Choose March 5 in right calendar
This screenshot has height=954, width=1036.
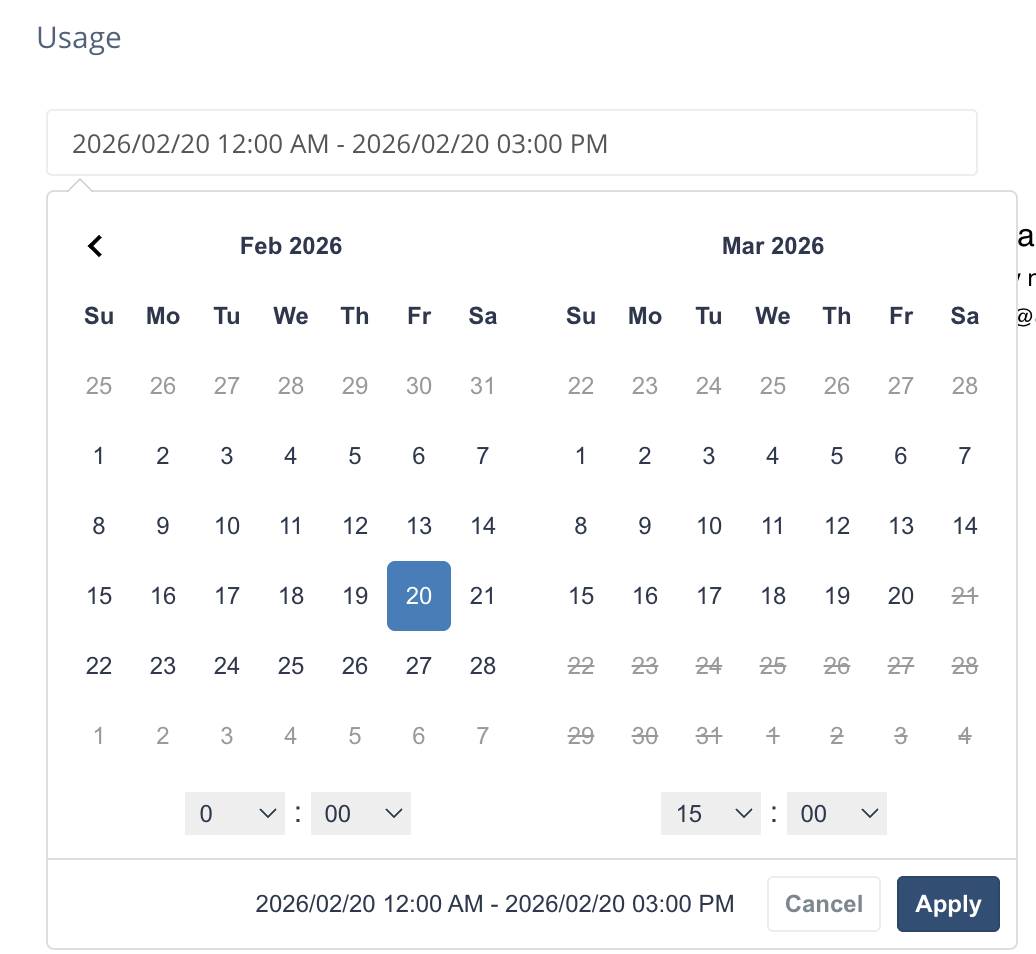pyautogui.click(x=837, y=456)
